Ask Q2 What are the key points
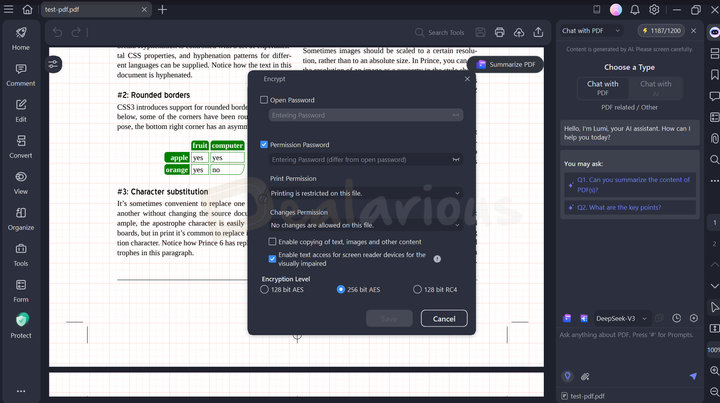Viewport: 720px width, 403px height. 630,207
